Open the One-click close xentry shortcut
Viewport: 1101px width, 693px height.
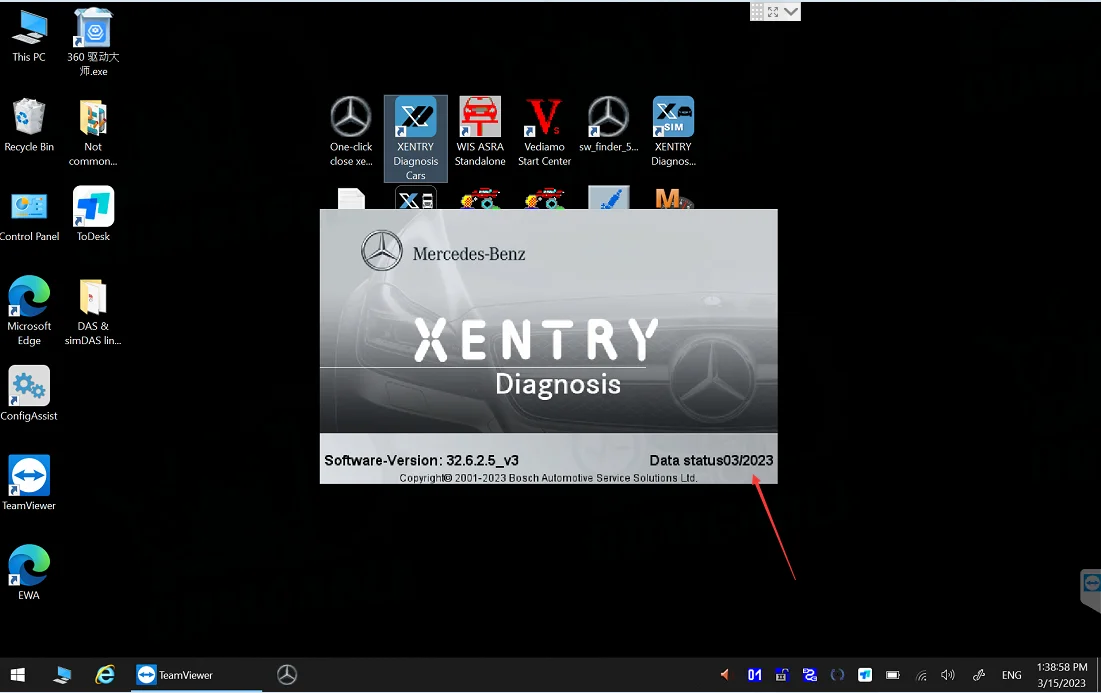(351, 120)
